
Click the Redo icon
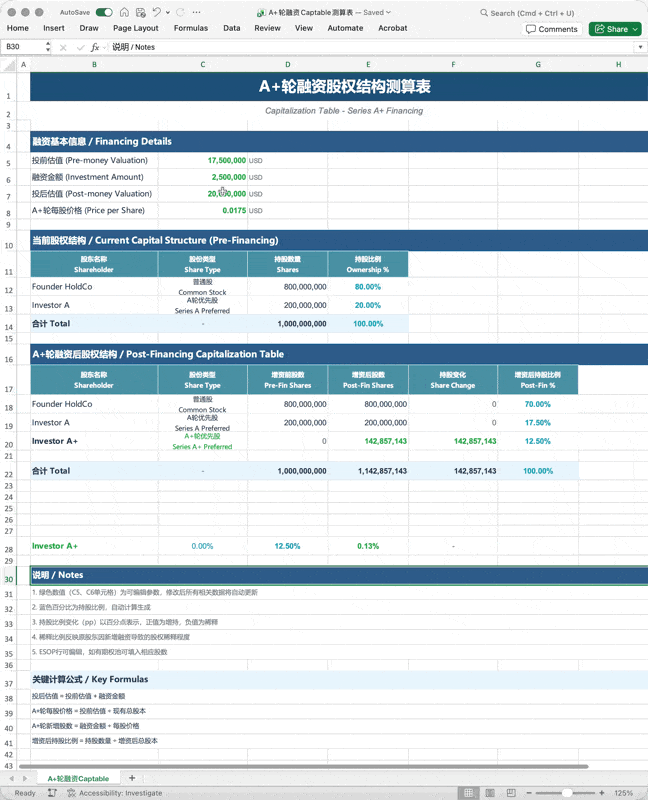[x=180, y=12]
